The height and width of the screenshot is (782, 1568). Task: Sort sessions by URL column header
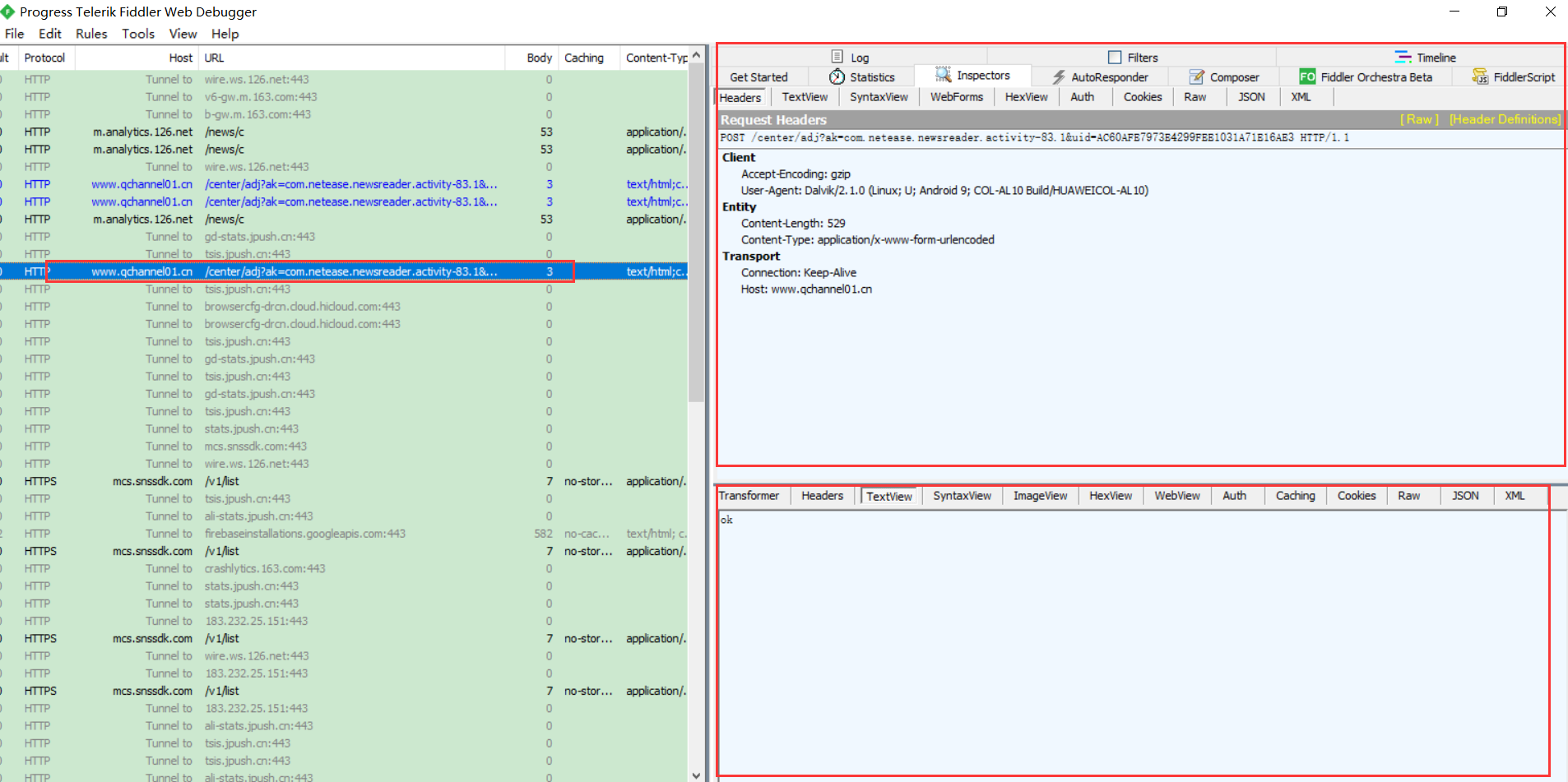tap(352, 58)
